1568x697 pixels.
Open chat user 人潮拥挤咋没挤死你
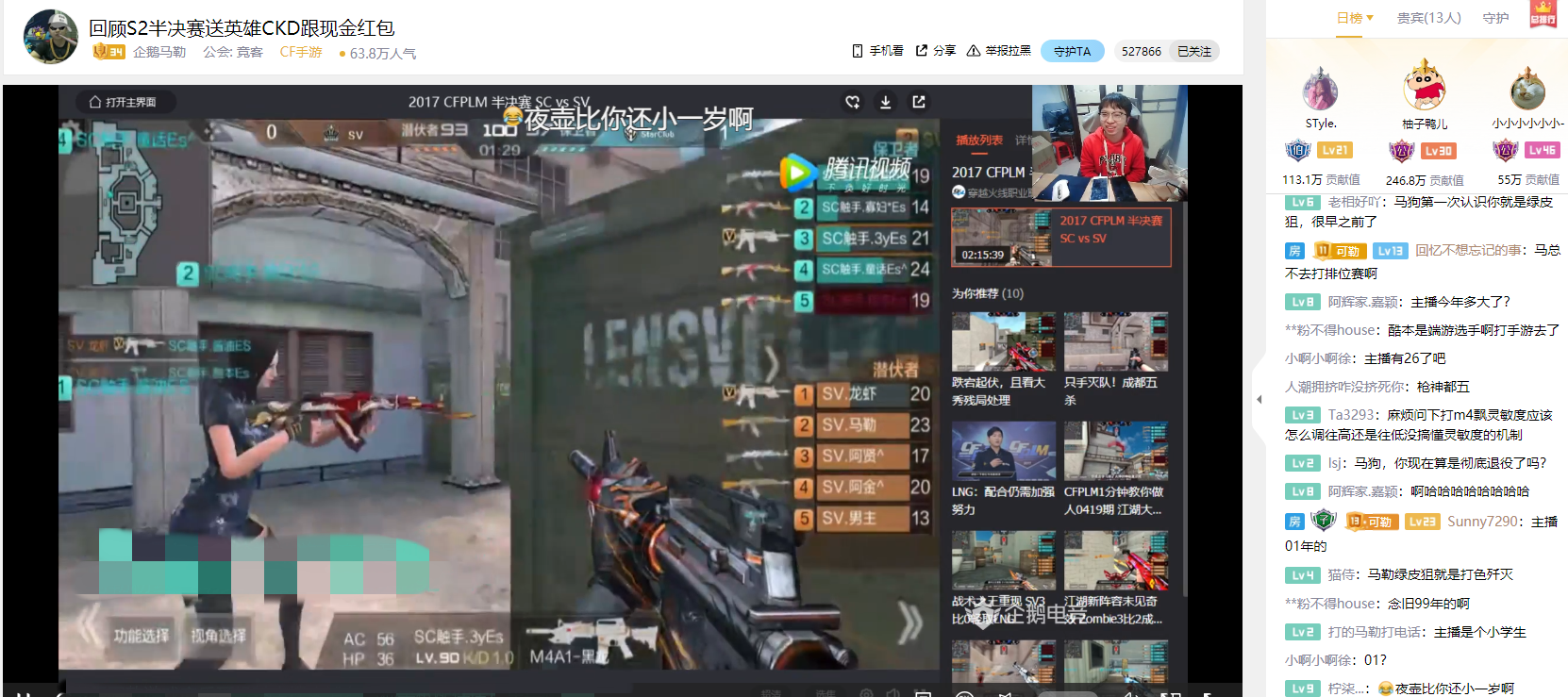(x=1346, y=386)
